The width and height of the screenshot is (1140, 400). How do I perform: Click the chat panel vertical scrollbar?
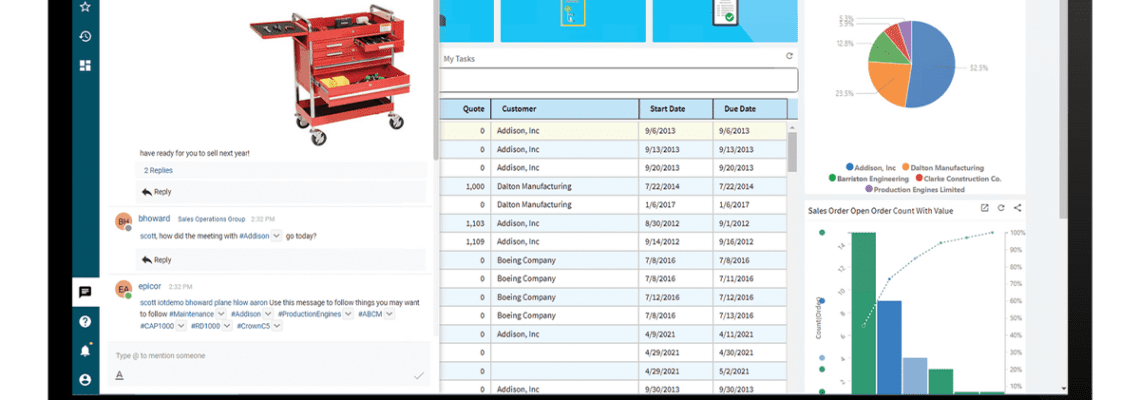tap(435, 80)
